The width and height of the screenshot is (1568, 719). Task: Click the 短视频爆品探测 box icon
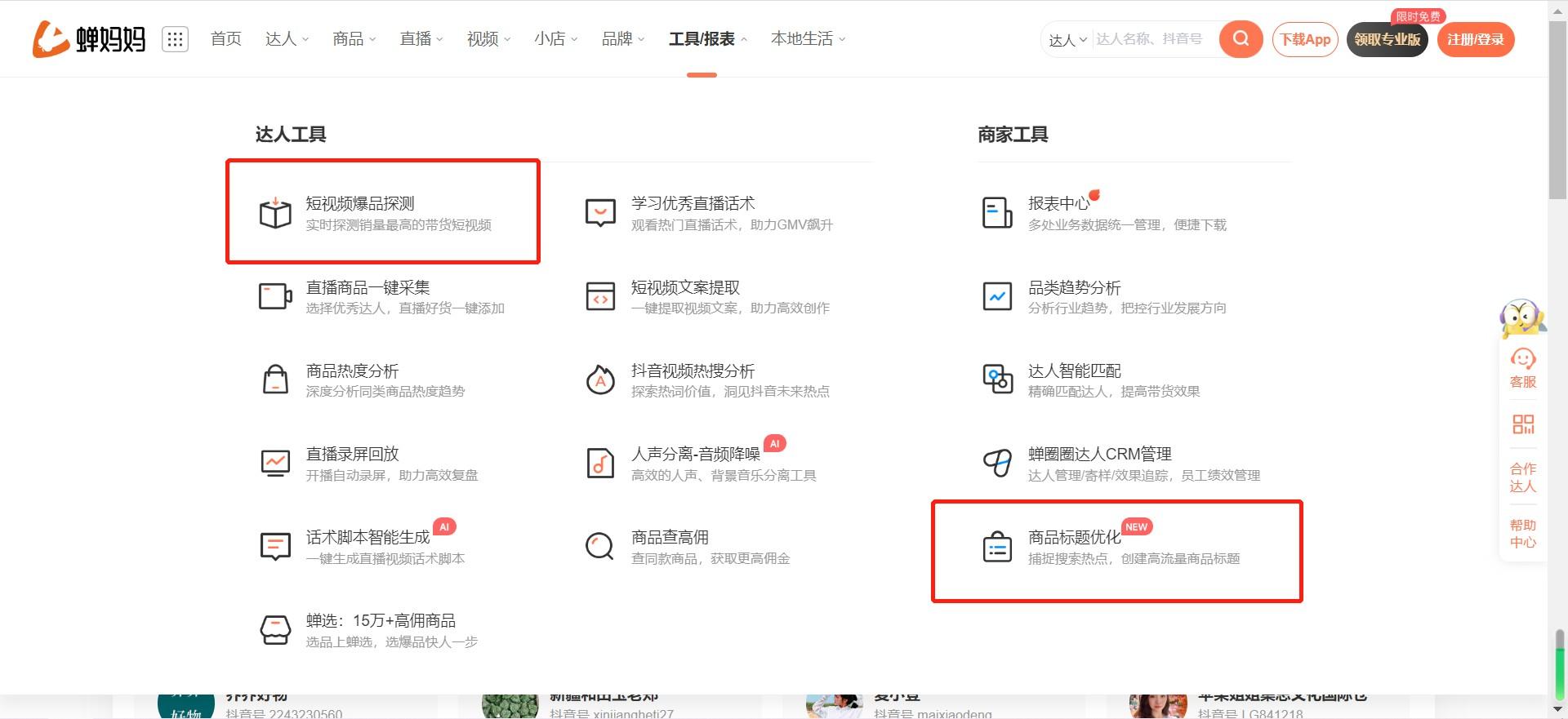(275, 213)
